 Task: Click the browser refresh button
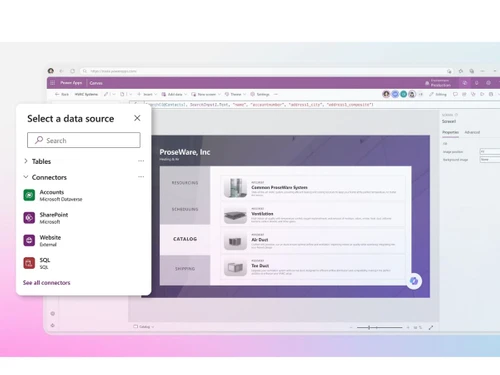click(x=72, y=71)
